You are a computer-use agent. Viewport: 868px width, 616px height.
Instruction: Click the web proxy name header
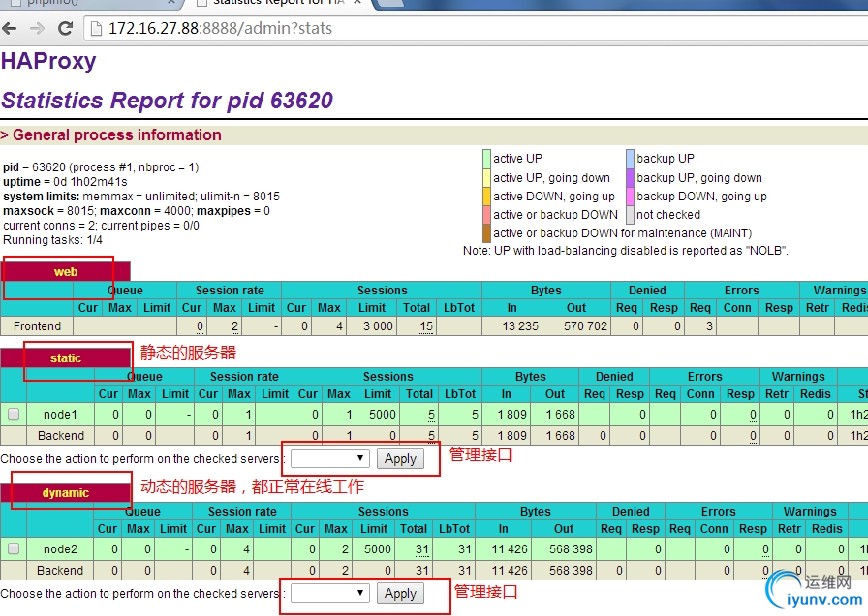click(x=65, y=272)
